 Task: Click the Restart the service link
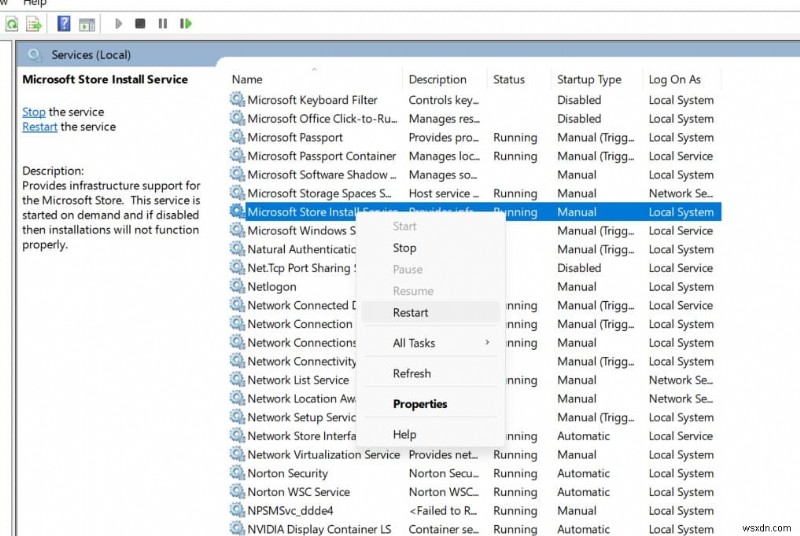click(39, 126)
